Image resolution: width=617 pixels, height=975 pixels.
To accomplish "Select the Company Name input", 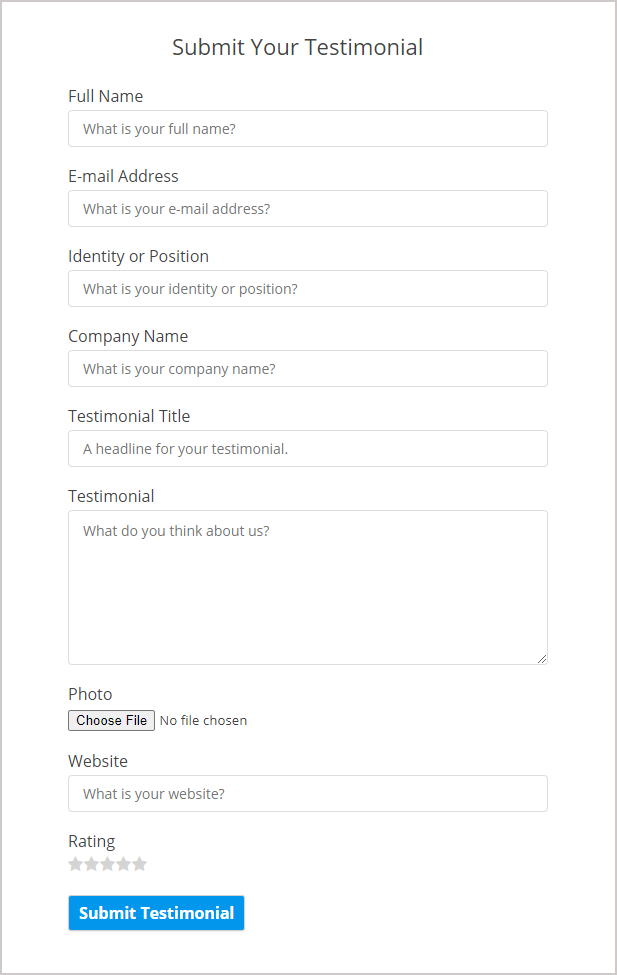I will tap(307, 369).
